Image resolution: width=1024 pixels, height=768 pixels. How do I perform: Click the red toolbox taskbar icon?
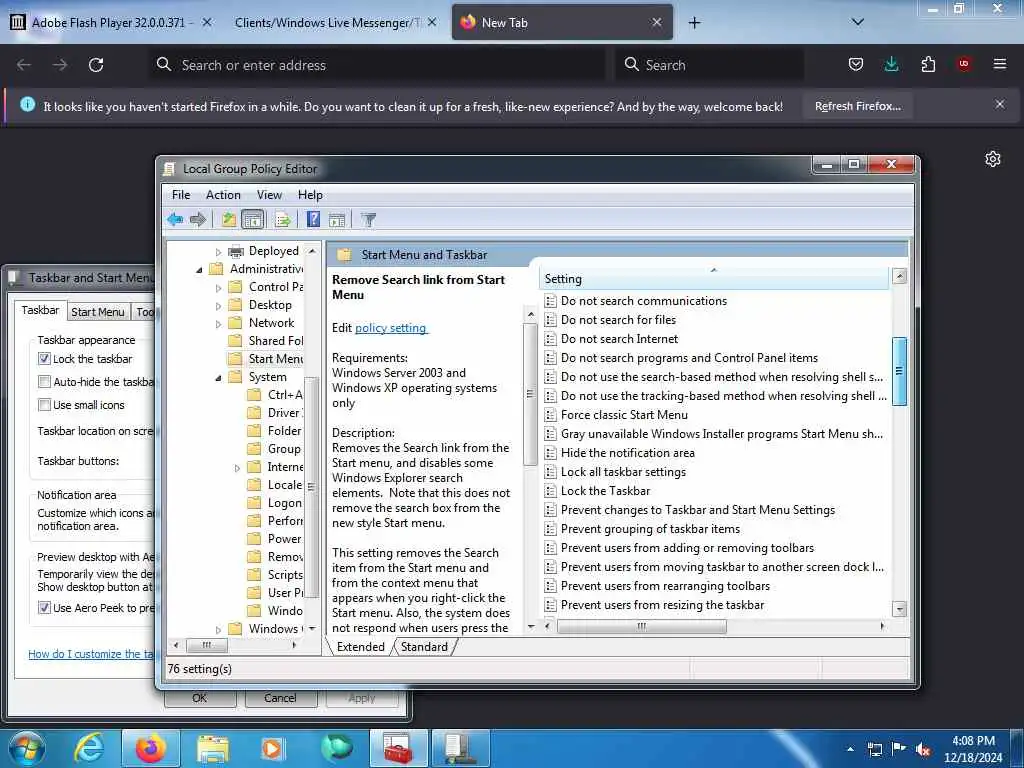point(397,748)
